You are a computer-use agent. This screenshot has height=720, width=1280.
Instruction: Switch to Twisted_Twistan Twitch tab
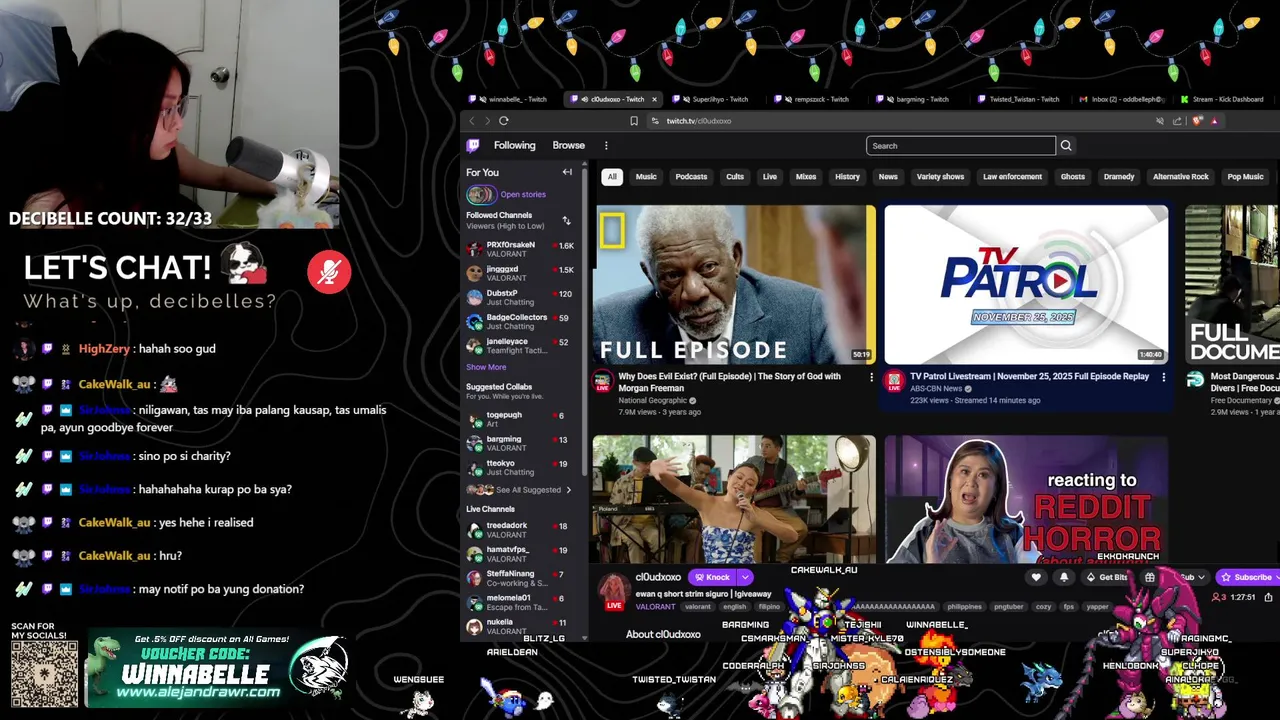coord(1018,99)
